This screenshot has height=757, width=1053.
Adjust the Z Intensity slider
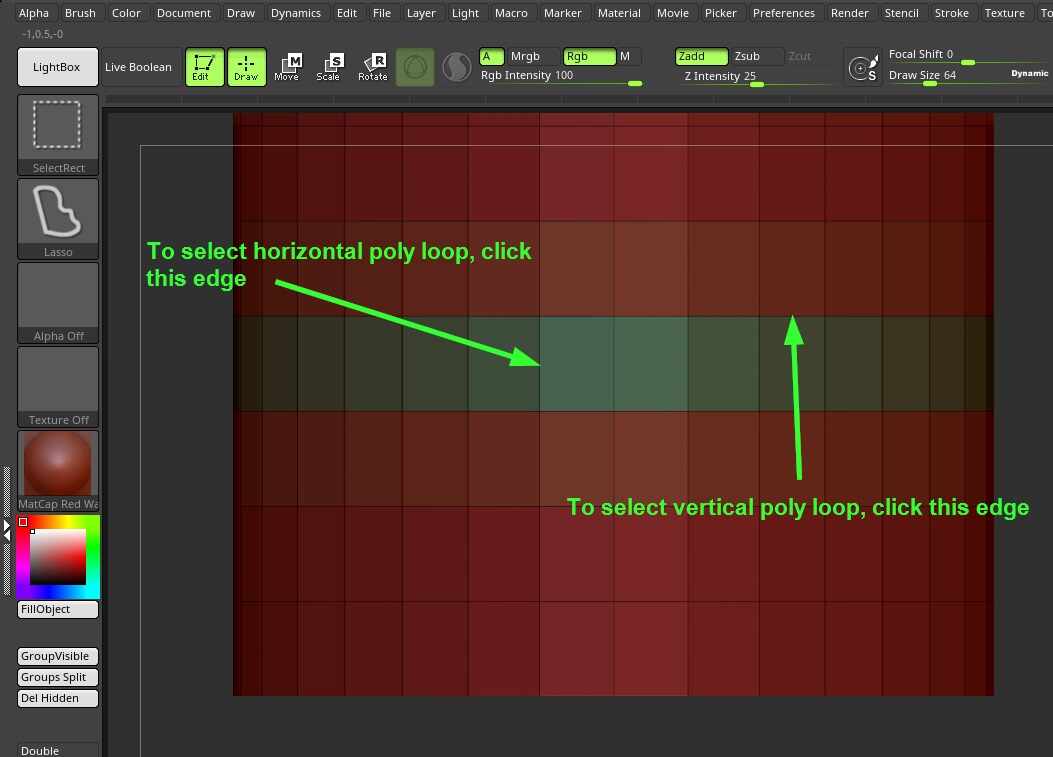pyautogui.click(x=756, y=77)
